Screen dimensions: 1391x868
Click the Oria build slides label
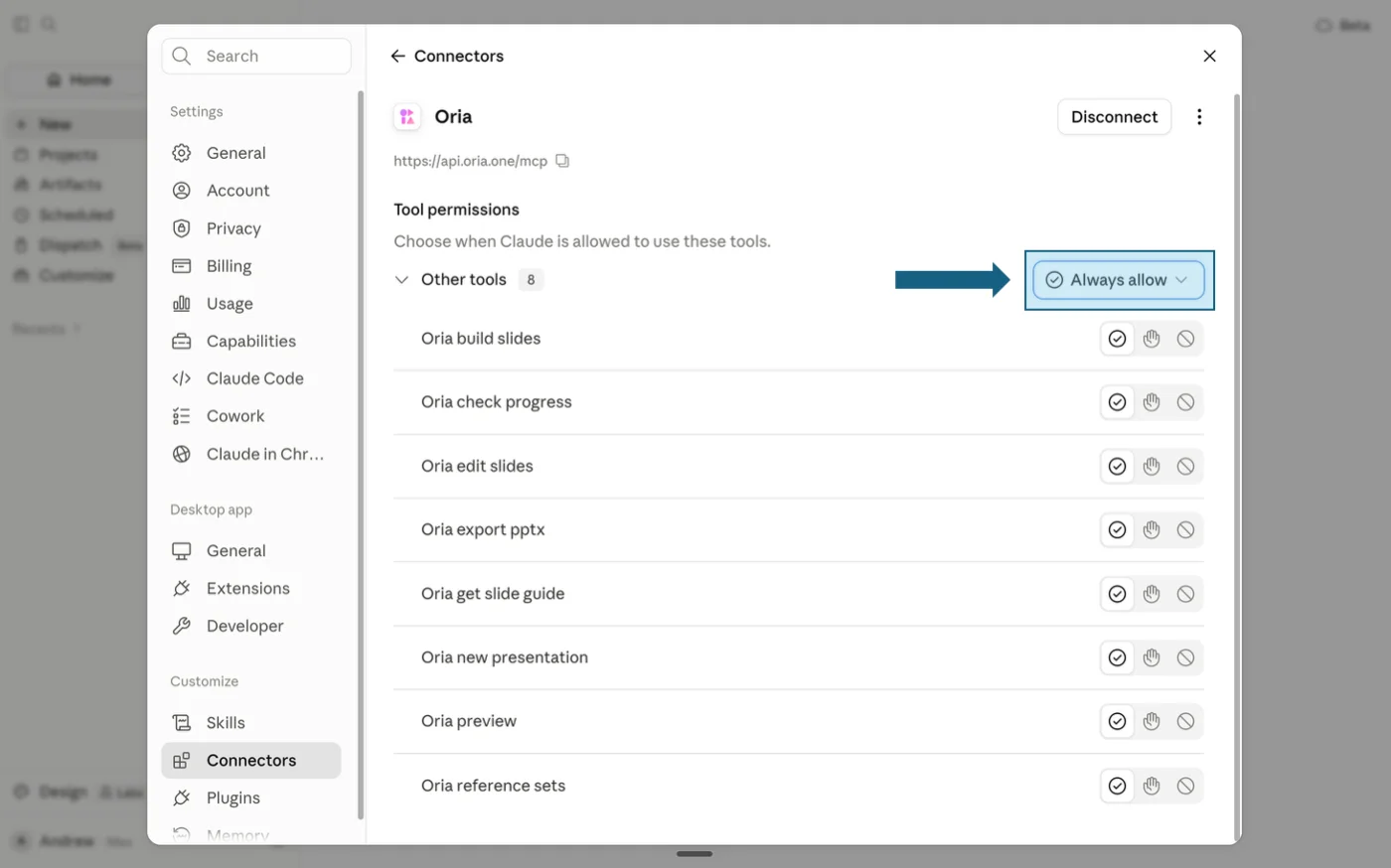[481, 339]
